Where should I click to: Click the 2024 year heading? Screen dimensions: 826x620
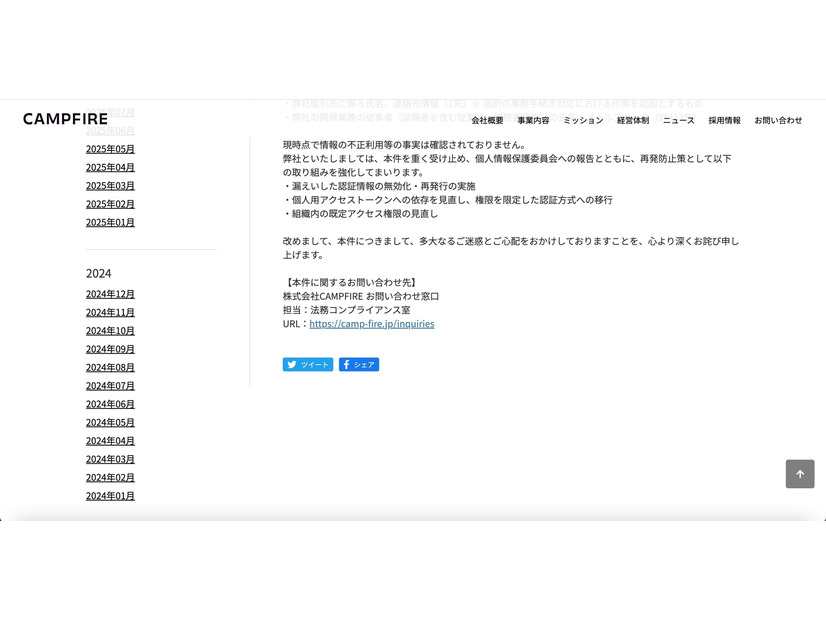click(x=99, y=273)
